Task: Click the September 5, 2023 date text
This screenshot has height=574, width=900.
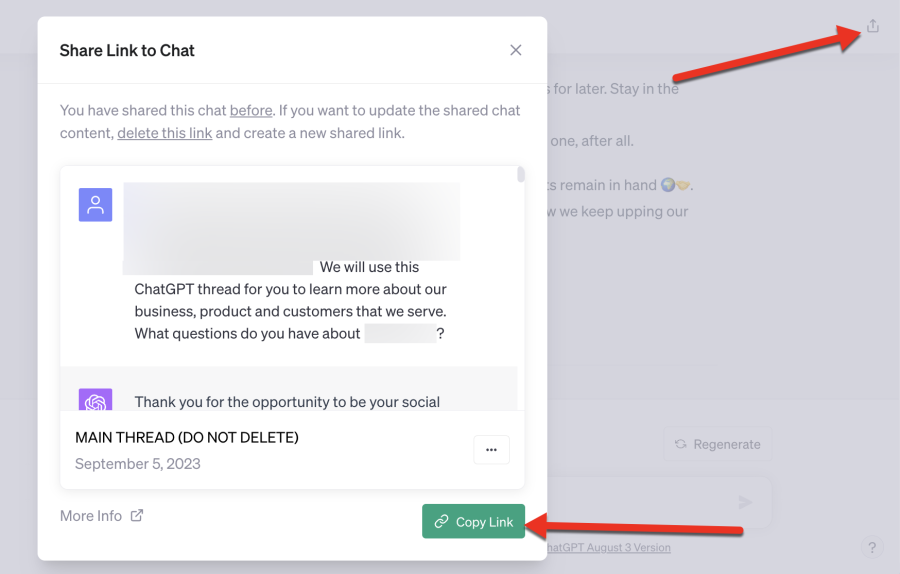Action: coord(138,464)
